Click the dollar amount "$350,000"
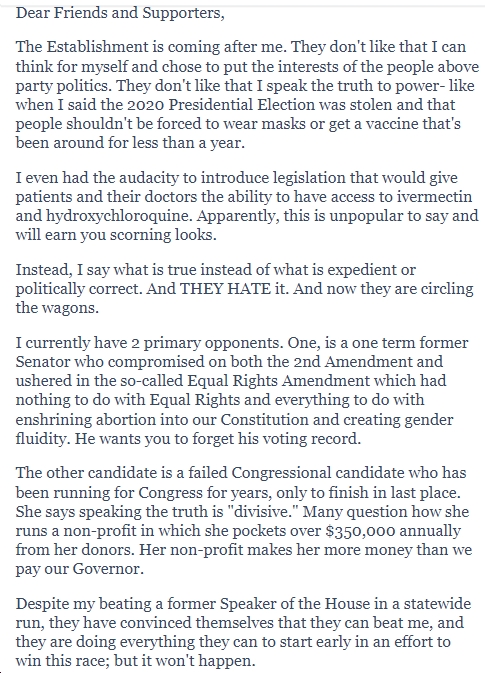The height and width of the screenshot is (673, 485). [360, 531]
